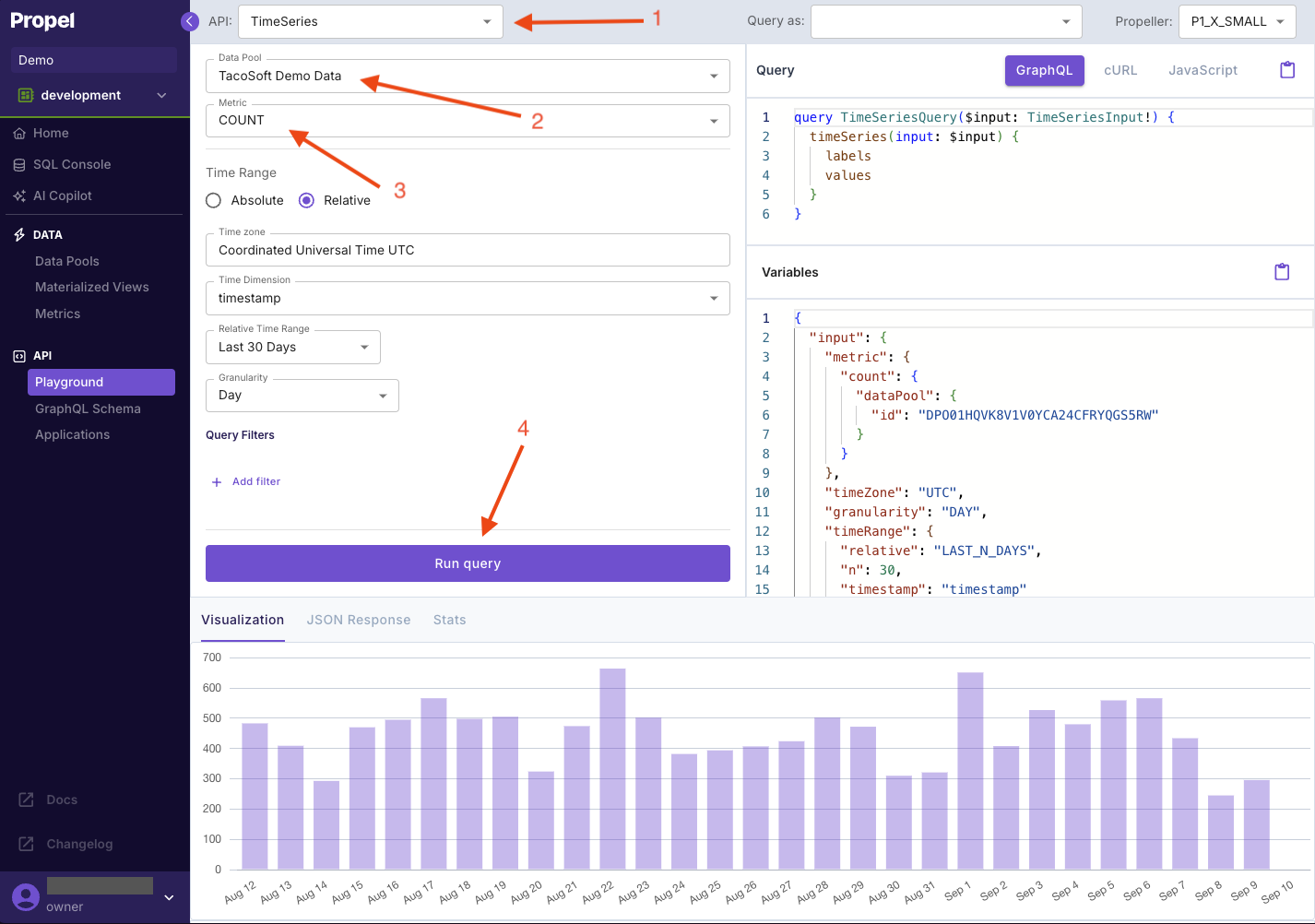
Task: Go to Home via the sidebar icon
Action: (49, 133)
